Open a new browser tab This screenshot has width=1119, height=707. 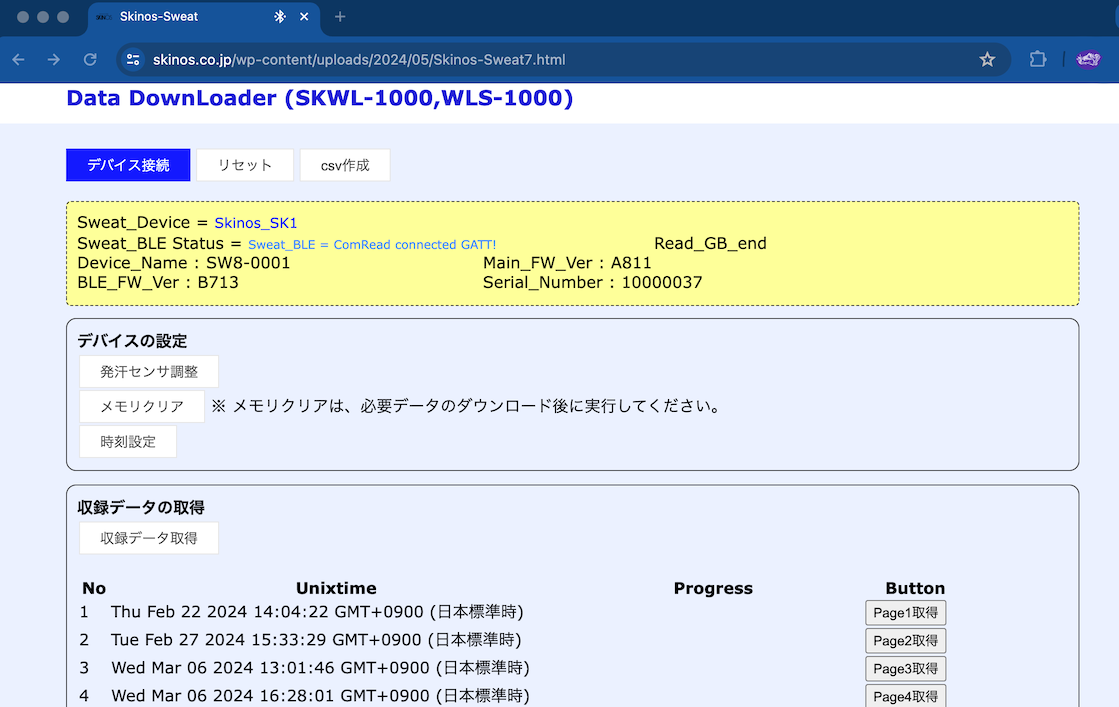pyautogui.click(x=340, y=16)
